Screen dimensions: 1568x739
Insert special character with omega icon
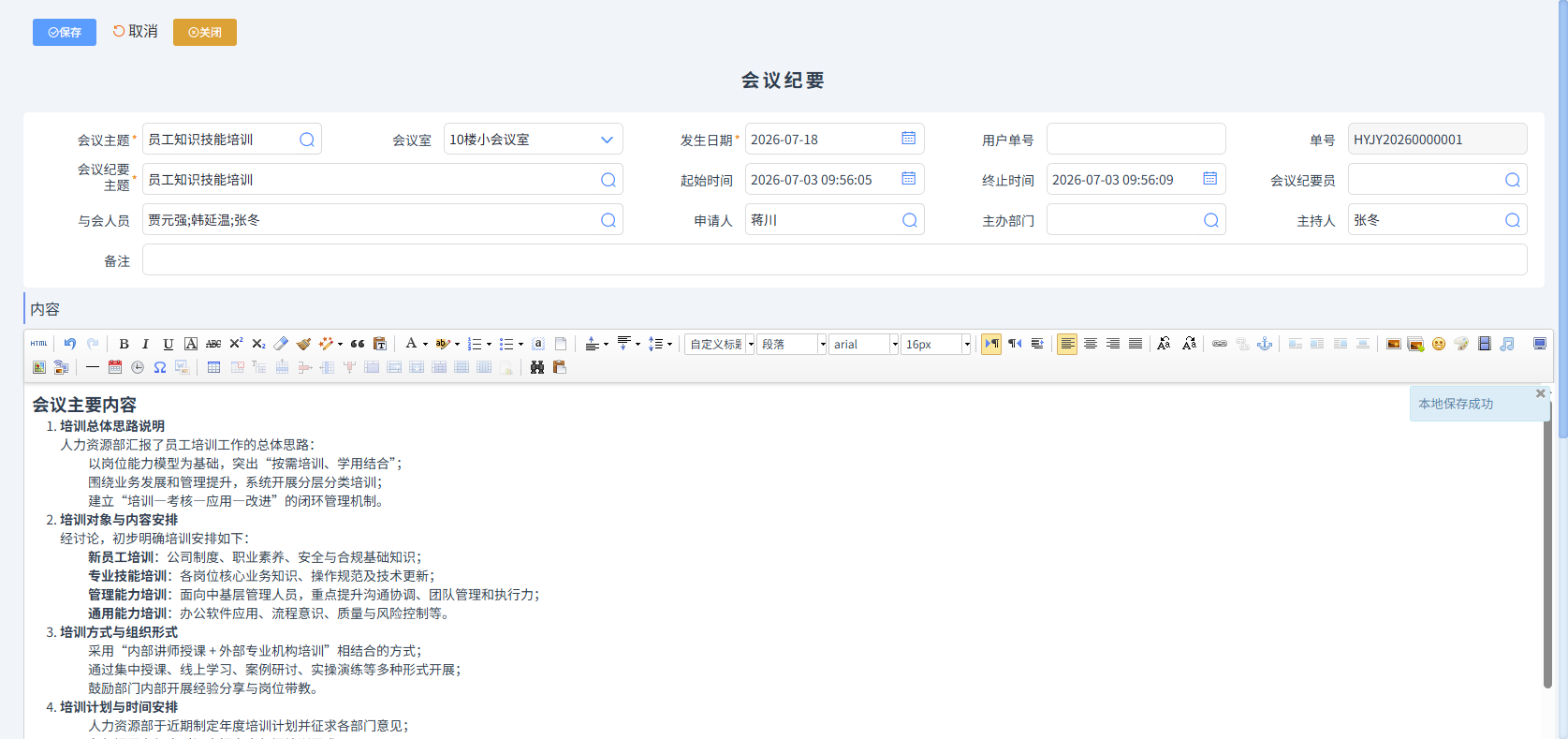tap(160, 367)
